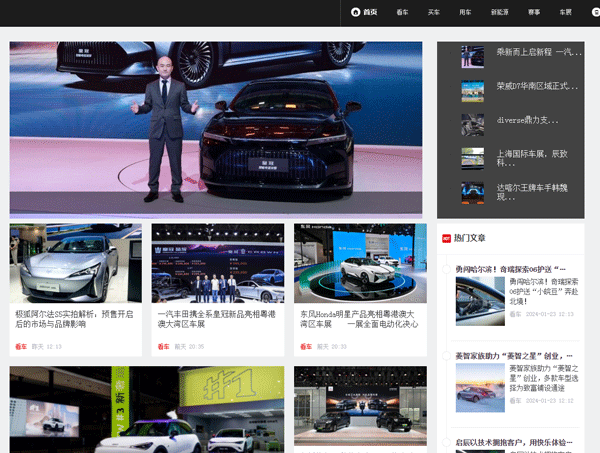
Task: Select the 用车 navigation item
Action: point(465,12)
